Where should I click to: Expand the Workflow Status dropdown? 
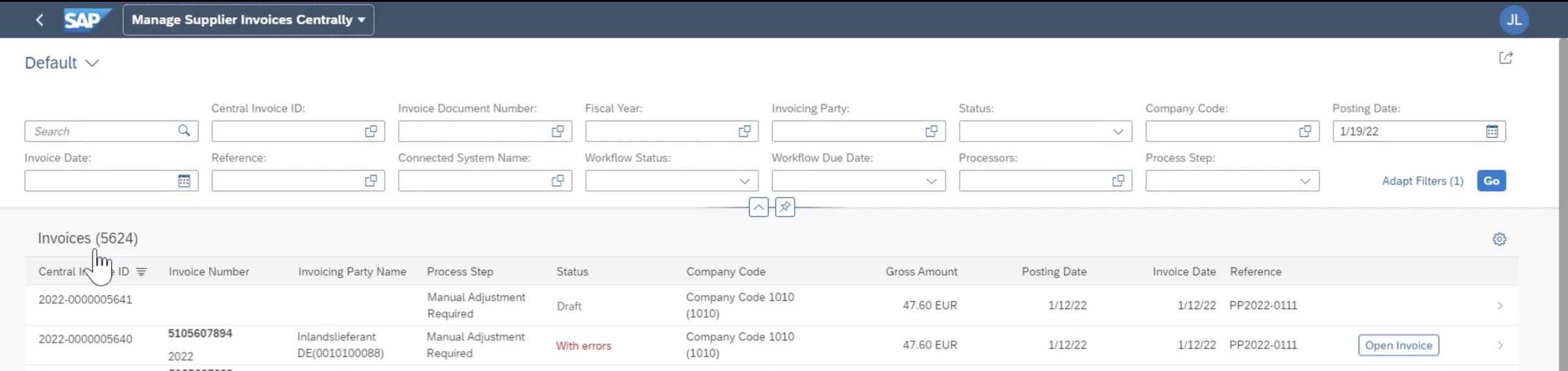744,181
